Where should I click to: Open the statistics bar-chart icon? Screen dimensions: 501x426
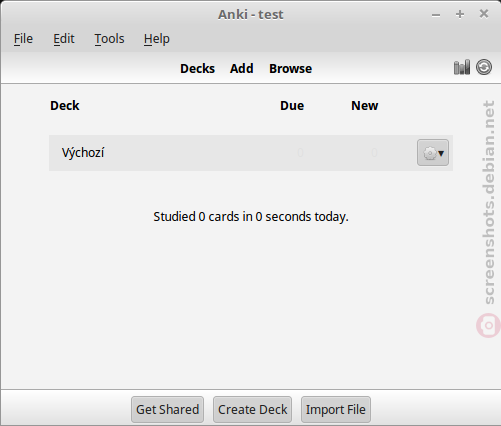coord(462,67)
